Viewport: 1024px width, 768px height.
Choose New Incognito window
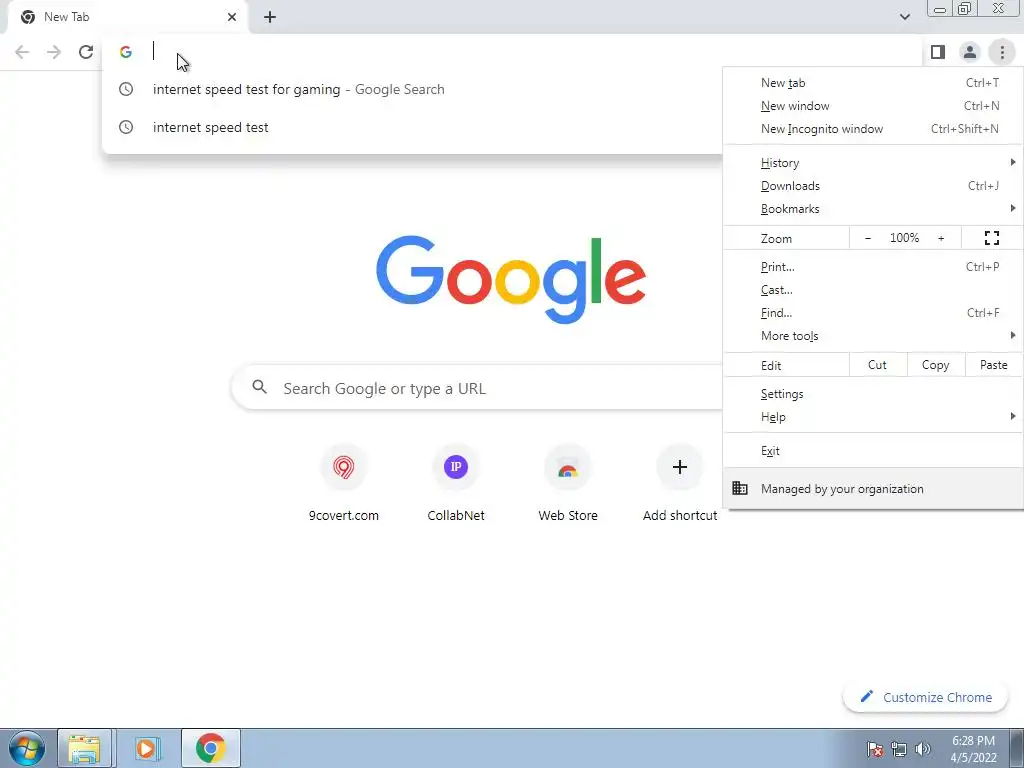click(x=873, y=129)
